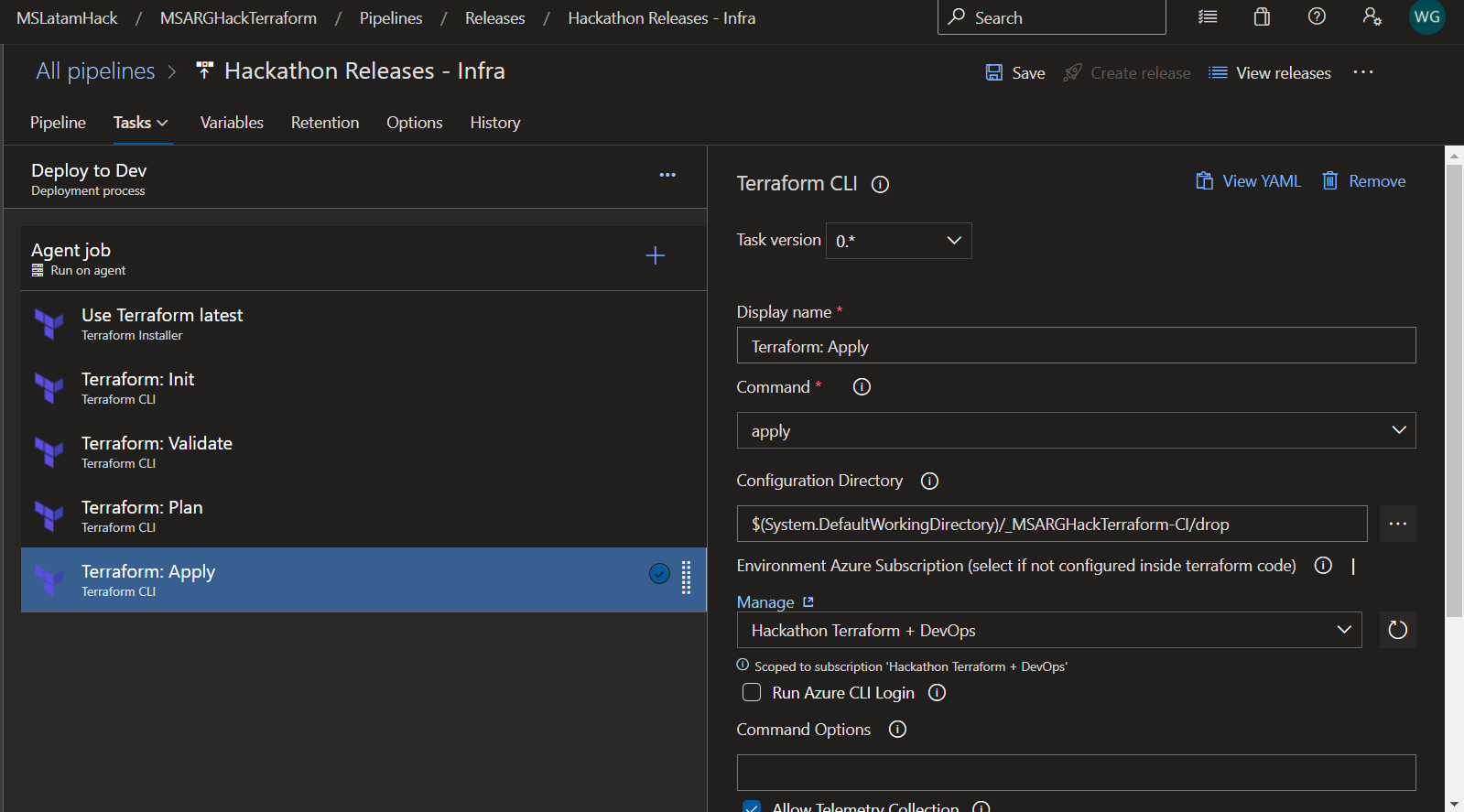Browse for Configuration Directory with ellipsis button
The height and width of the screenshot is (812, 1464).
click(x=1397, y=524)
